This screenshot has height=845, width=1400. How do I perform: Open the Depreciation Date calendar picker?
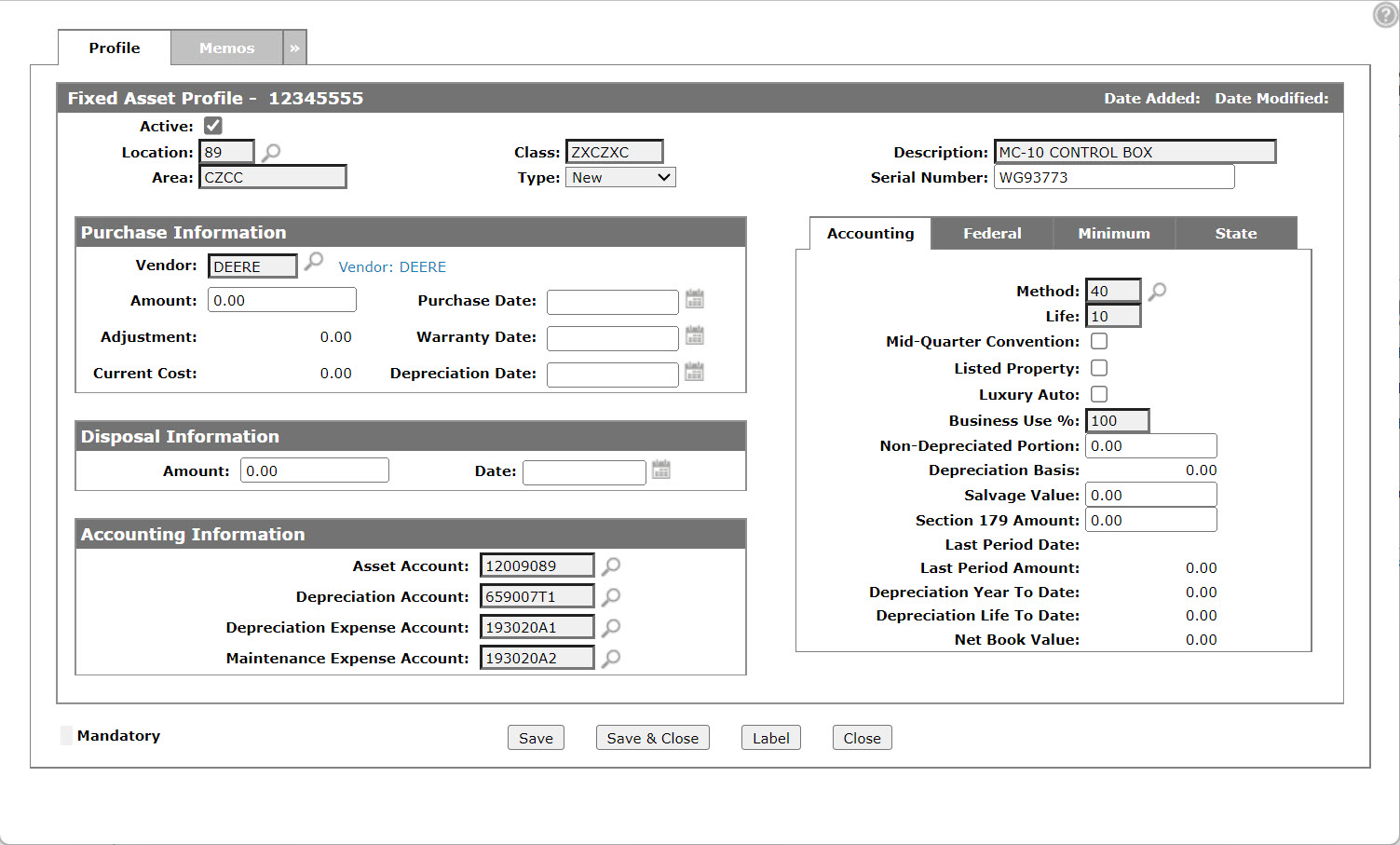695,372
